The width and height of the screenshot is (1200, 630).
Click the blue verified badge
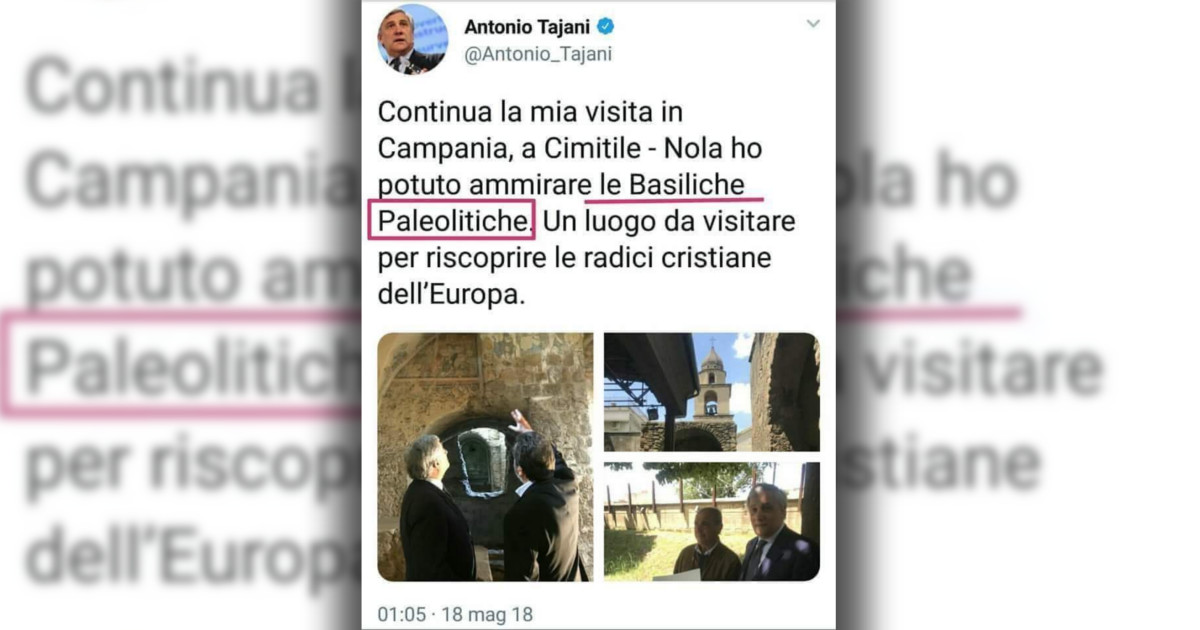pyautogui.click(x=606, y=27)
